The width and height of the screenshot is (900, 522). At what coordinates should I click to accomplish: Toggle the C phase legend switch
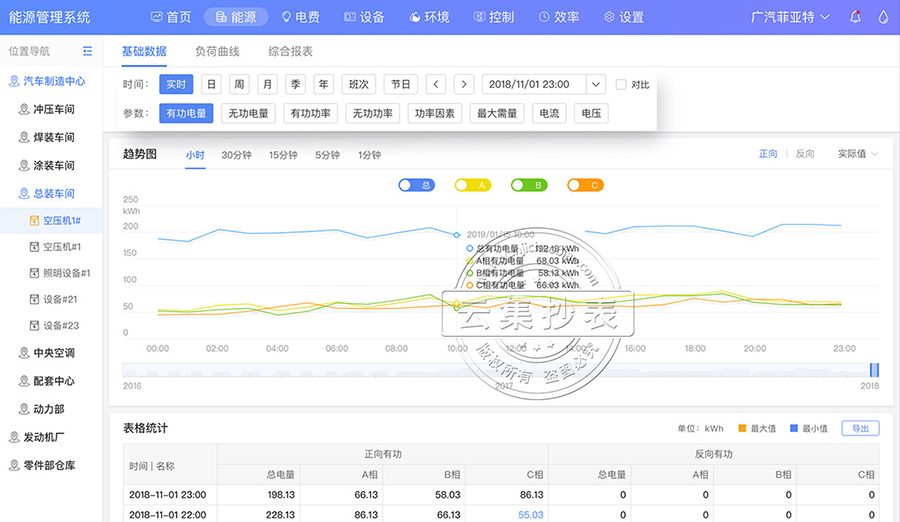tap(585, 185)
